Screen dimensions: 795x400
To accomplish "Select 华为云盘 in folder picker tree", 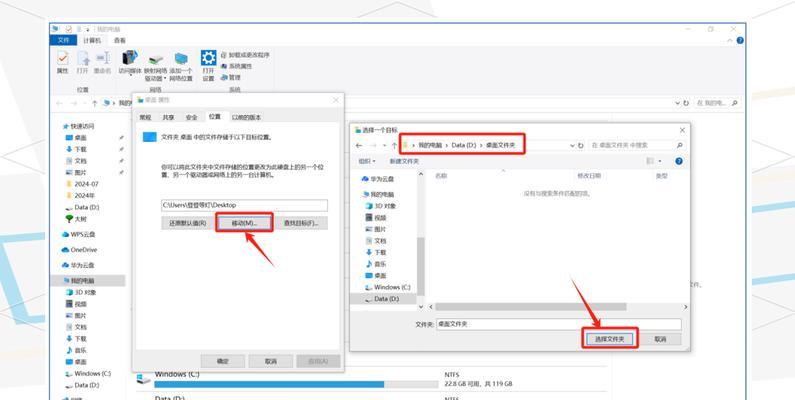I will pyautogui.click(x=378, y=179).
